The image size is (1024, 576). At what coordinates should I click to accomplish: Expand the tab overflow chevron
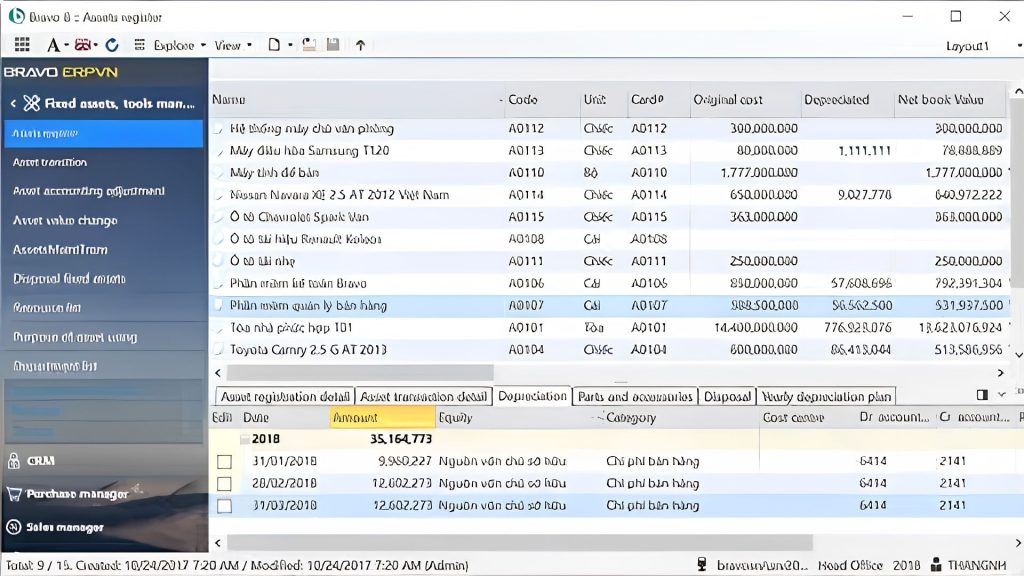point(1002,394)
